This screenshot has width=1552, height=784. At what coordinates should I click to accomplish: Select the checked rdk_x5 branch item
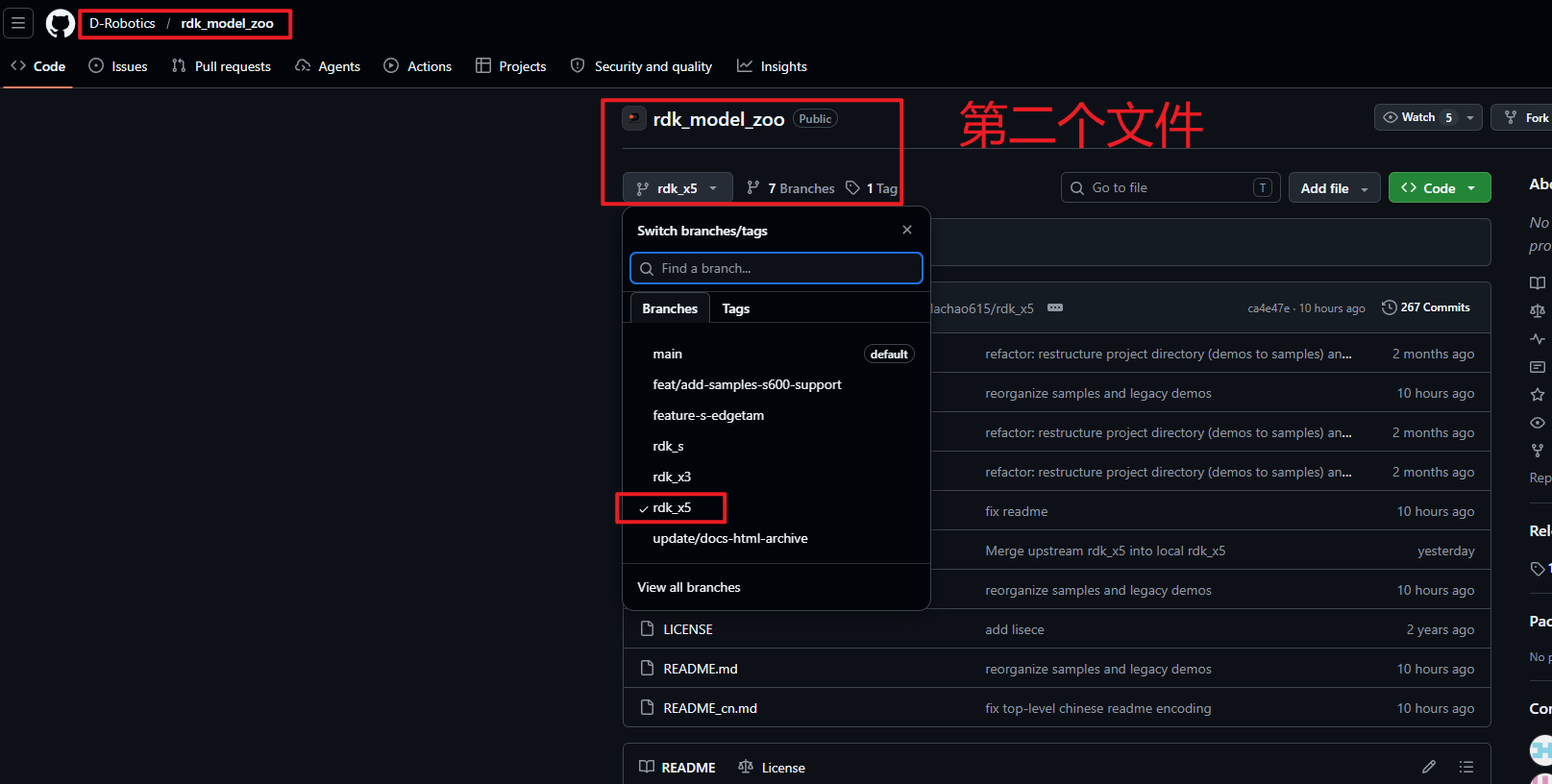click(x=776, y=507)
